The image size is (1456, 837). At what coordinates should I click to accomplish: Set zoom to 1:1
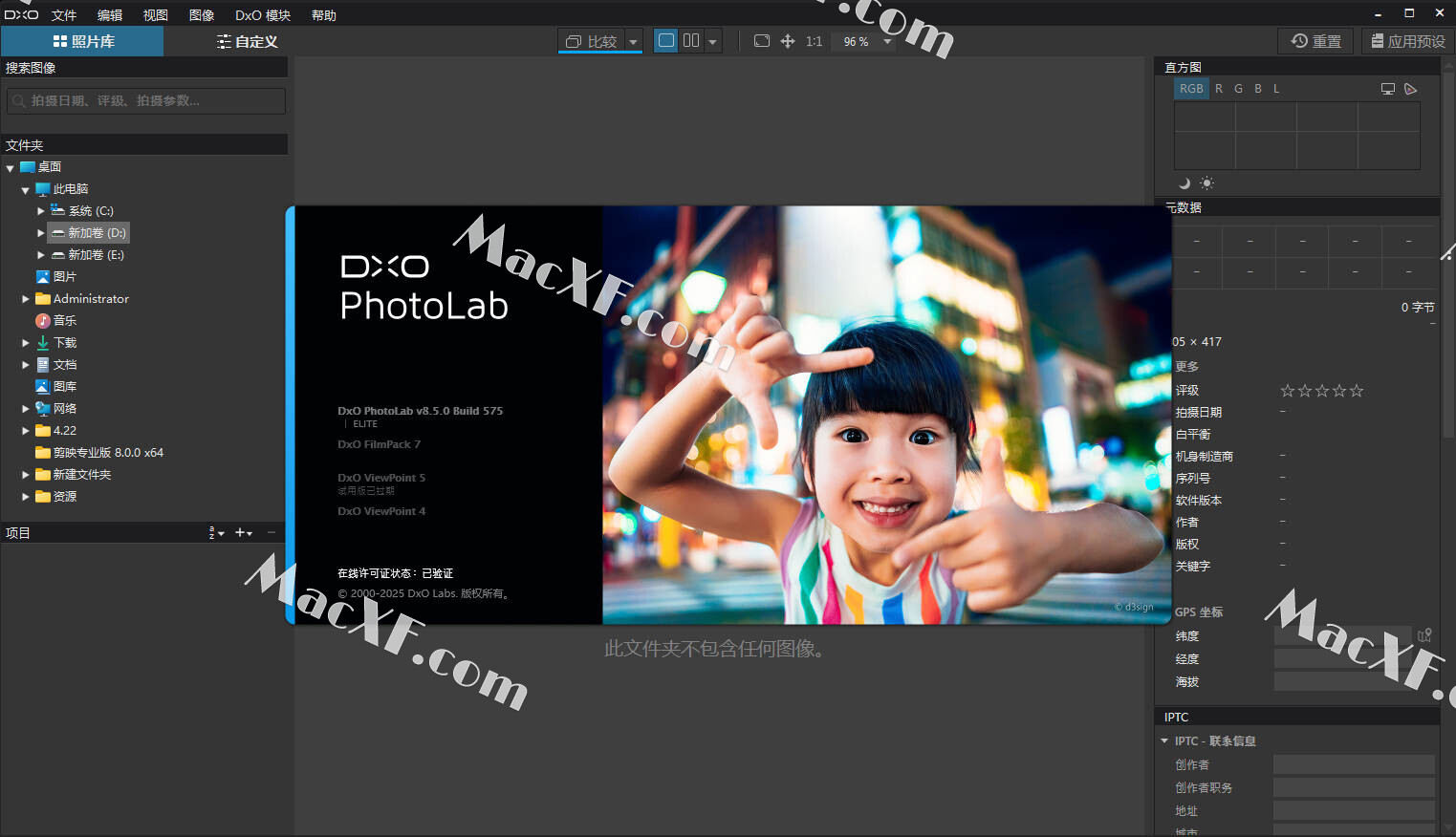point(814,41)
